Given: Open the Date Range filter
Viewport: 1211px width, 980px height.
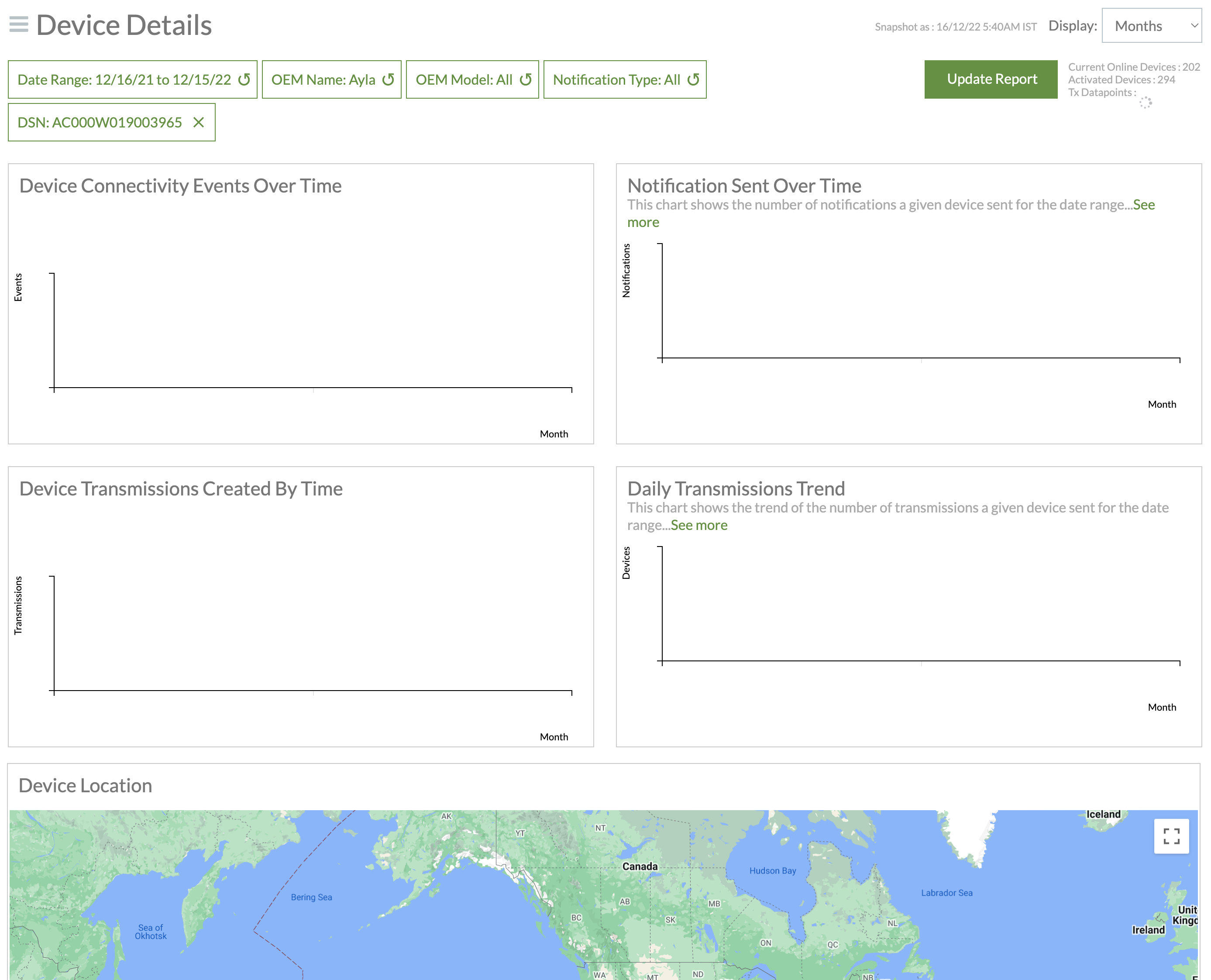Looking at the screenshot, I should click(124, 79).
